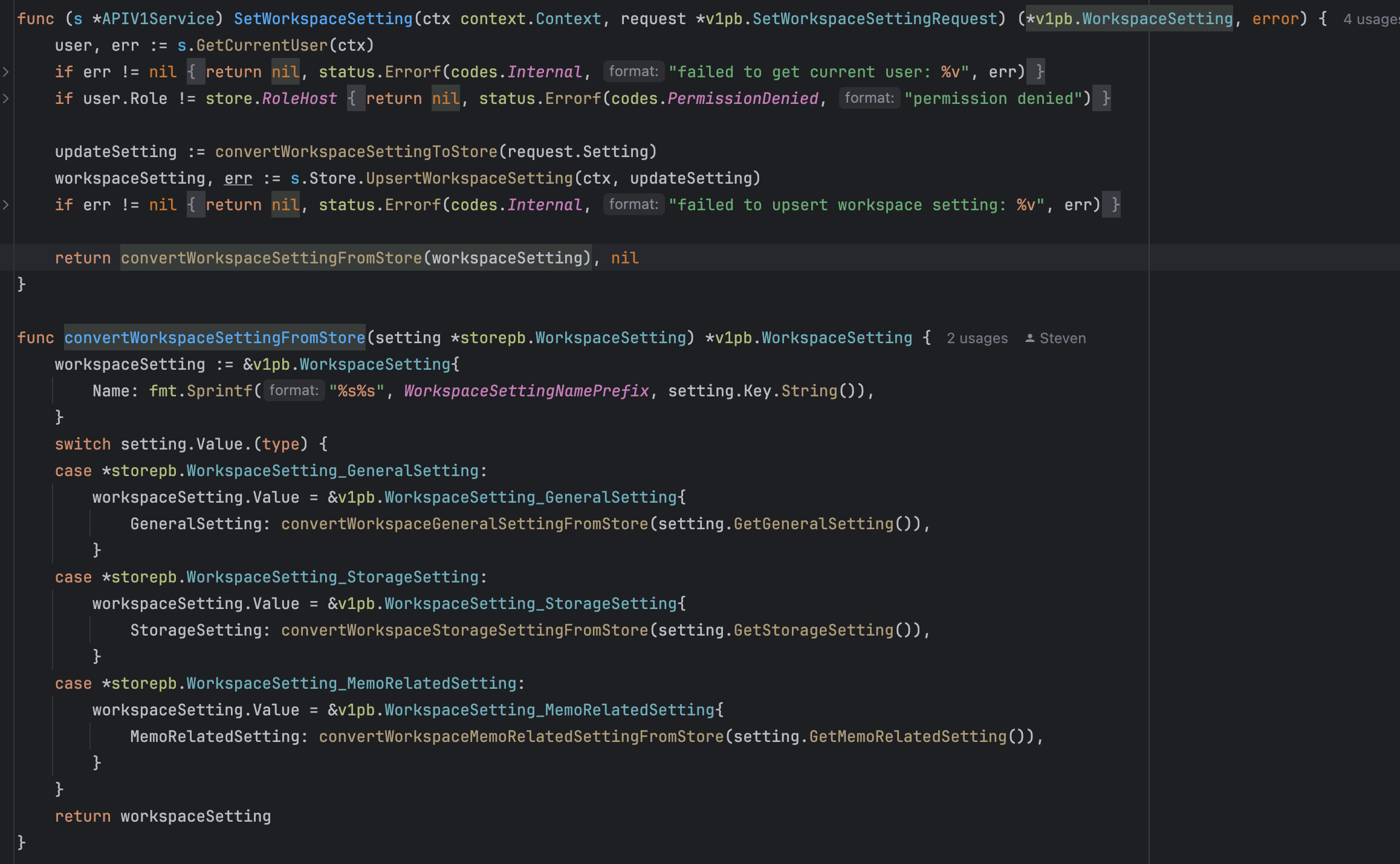Click convertWorkspaceSettingFromStore name in func declaration

click(x=215, y=338)
